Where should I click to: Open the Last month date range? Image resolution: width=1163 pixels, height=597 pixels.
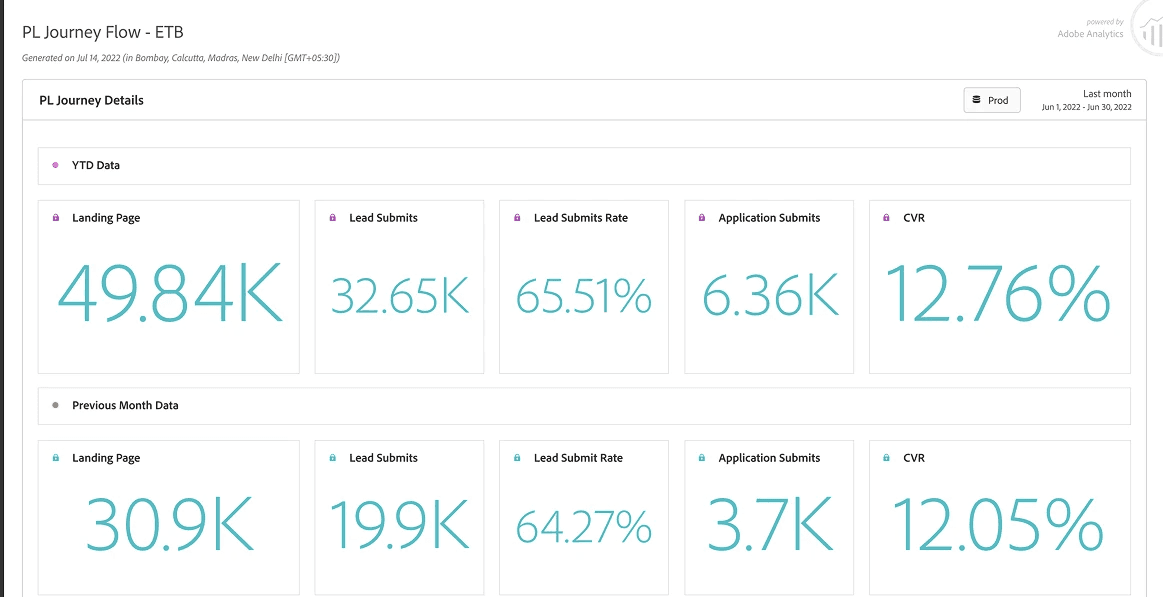pos(1087,100)
